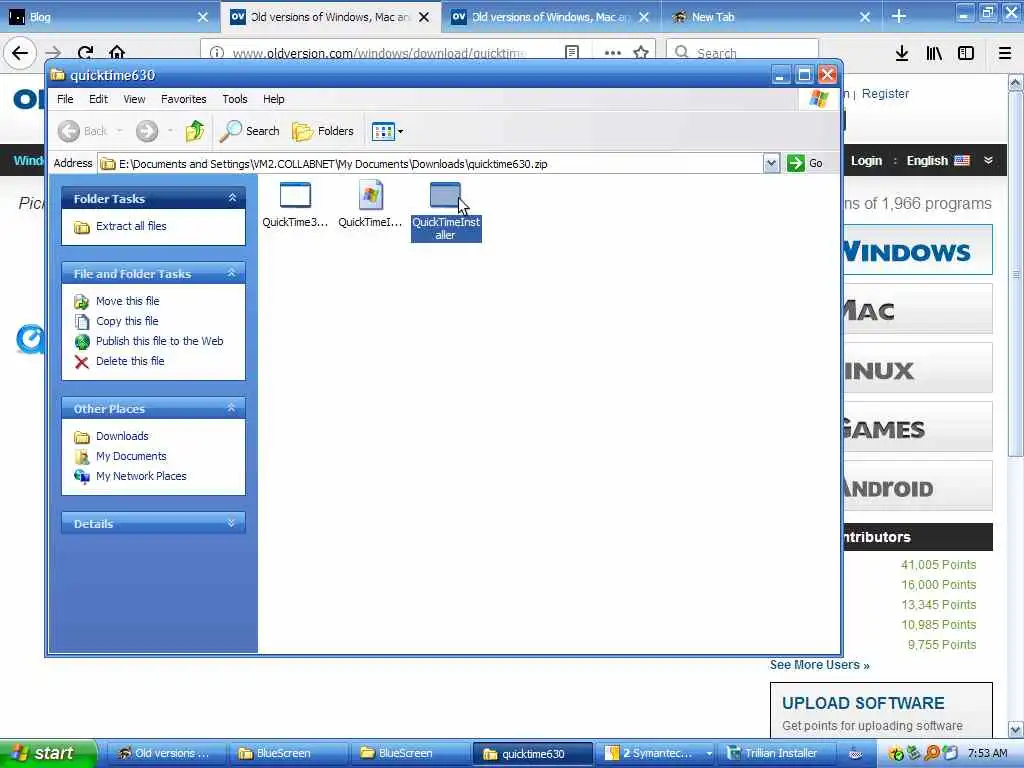The height and width of the screenshot is (768, 1024).
Task: Switch to the New Tab browser tab
Action: click(x=771, y=17)
